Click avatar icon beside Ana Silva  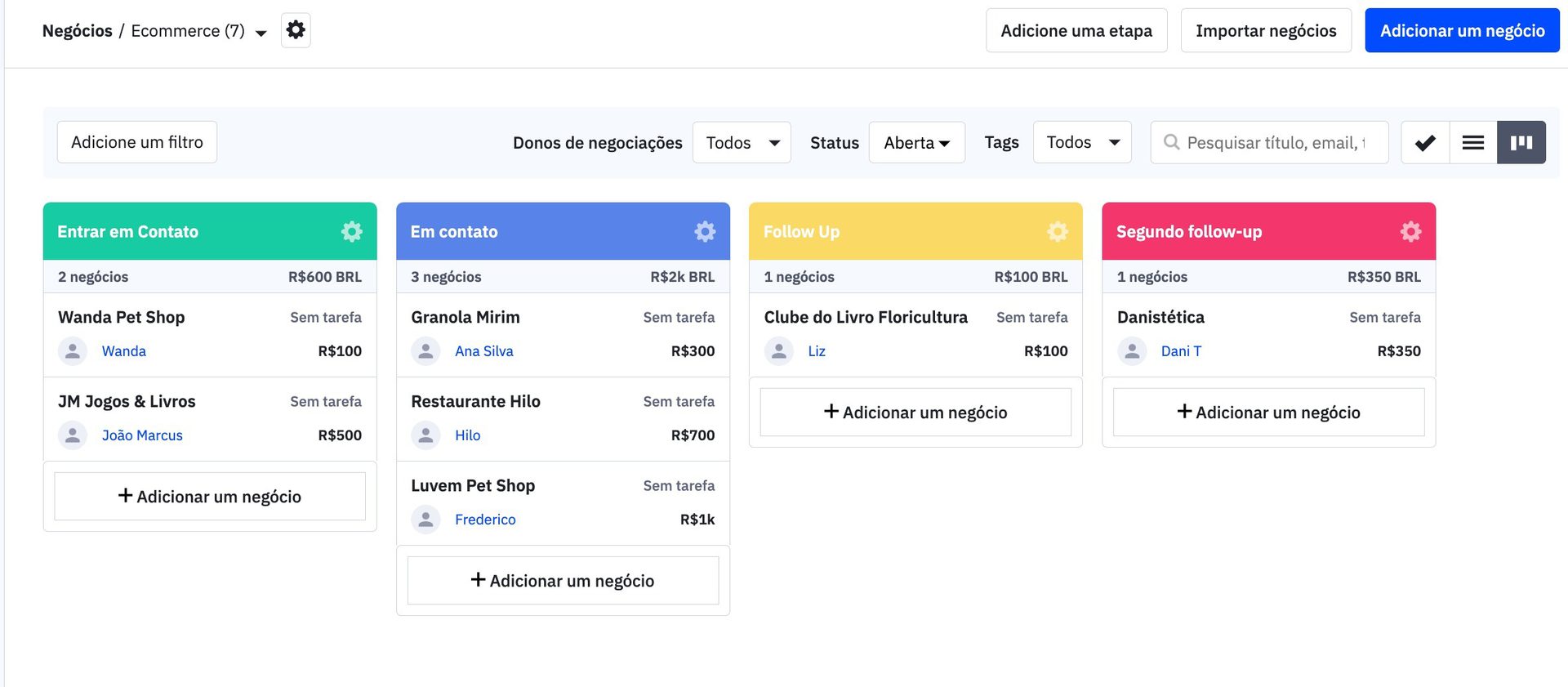coord(425,351)
